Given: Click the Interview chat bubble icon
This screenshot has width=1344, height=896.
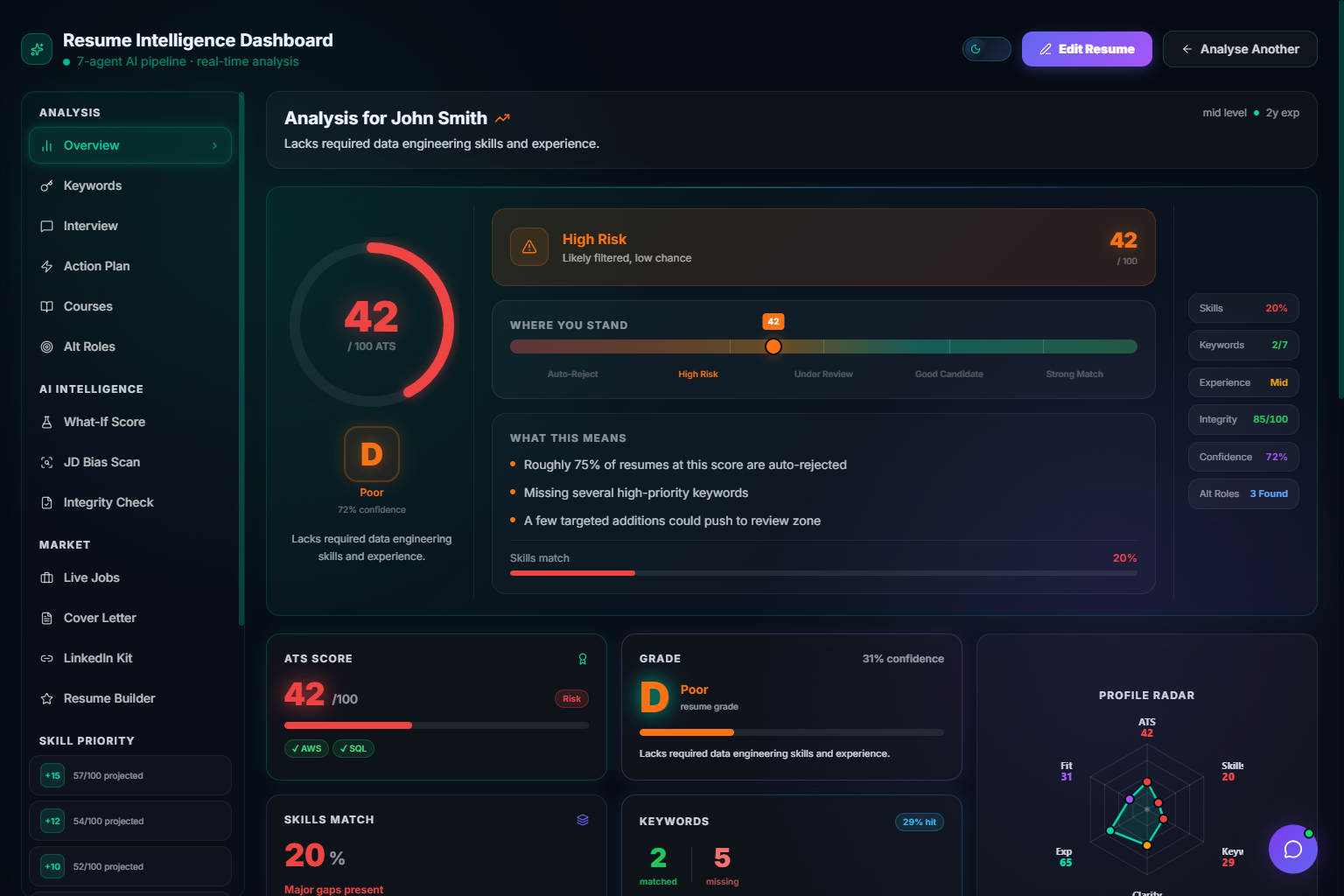Looking at the screenshot, I should point(47,226).
